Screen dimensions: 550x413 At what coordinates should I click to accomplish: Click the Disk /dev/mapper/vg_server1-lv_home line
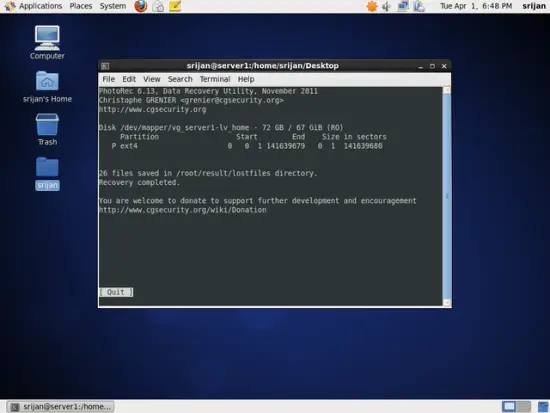221,128
